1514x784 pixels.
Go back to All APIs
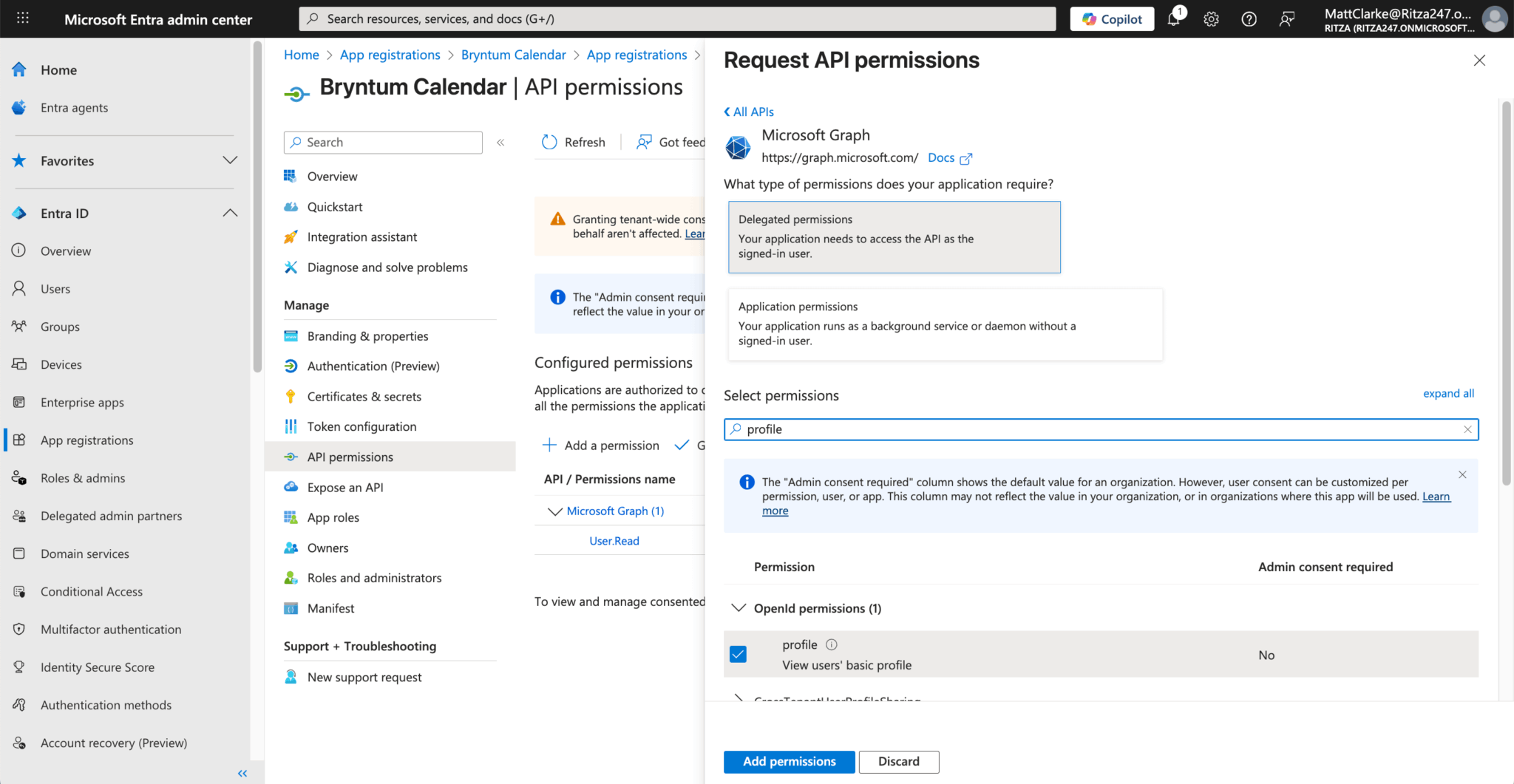coord(749,112)
